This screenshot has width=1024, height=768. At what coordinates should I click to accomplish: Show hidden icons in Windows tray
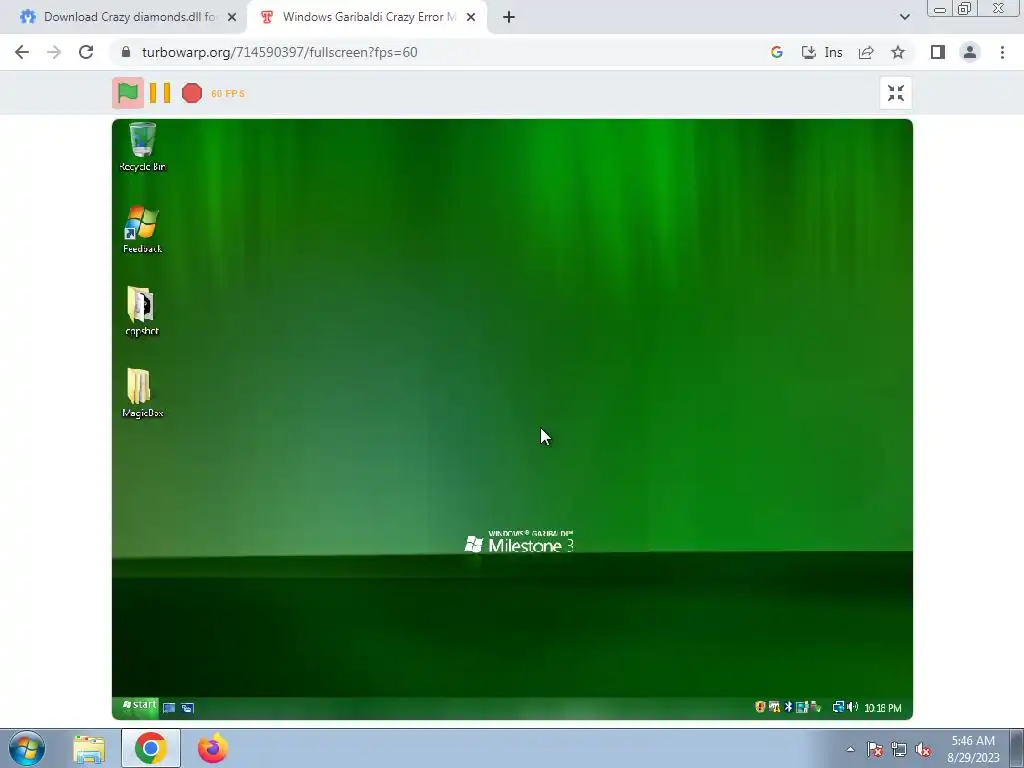pos(850,749)
